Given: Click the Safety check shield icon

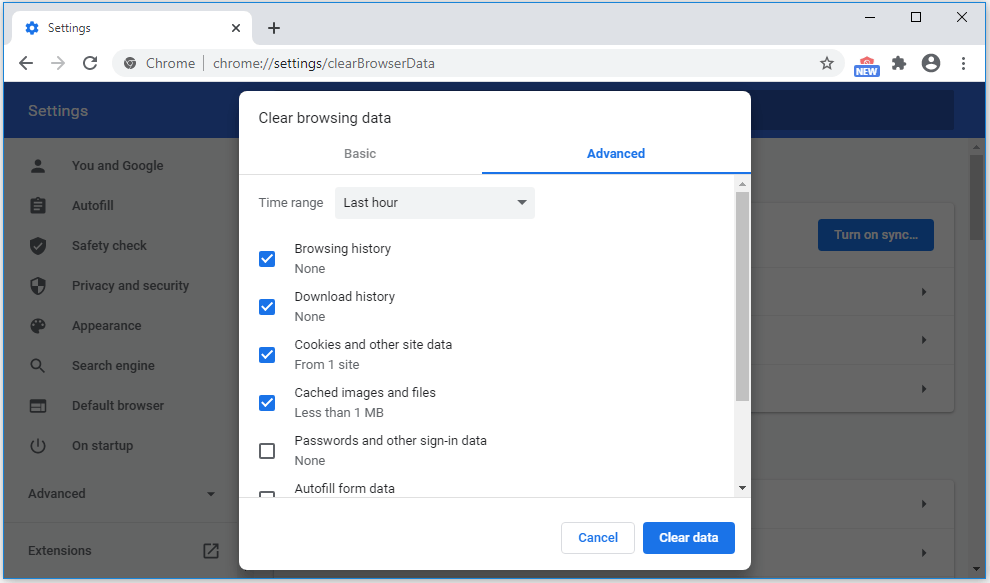Looking at the screenshot, I should point(38,246).
